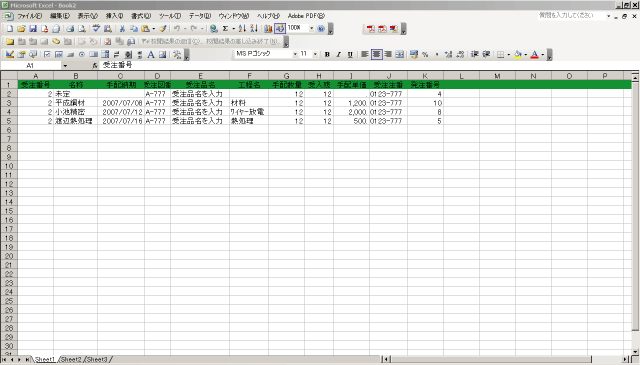Click the AutoSum sigma icon
Image resolution: width=640 pixels, height=365 pixels.
pyautogui.click(x=225, y=29)
